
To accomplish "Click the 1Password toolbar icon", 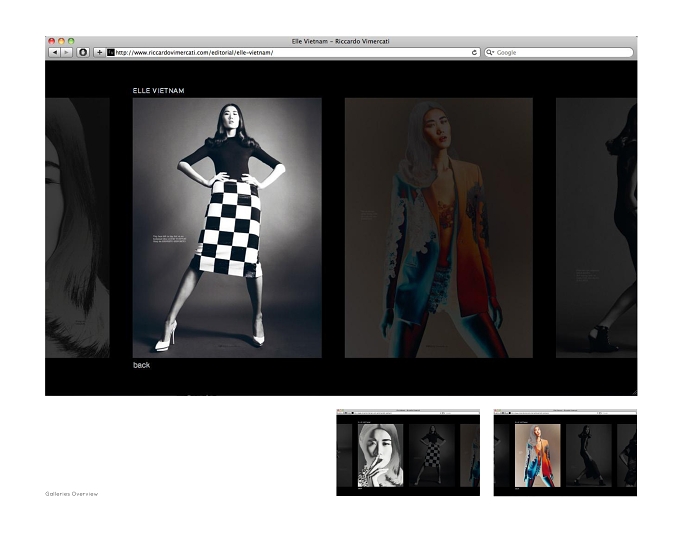I will coord(83,52).
